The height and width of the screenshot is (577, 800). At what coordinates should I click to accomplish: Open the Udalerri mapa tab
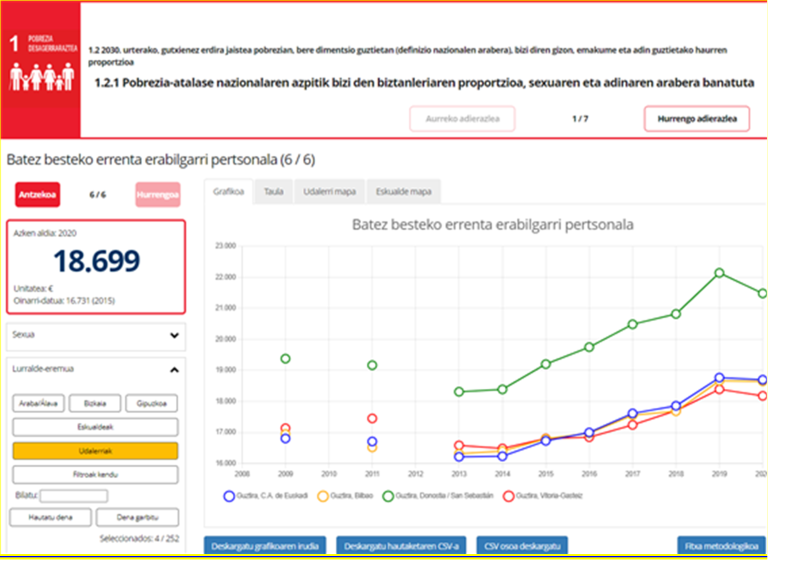point(327,190)
